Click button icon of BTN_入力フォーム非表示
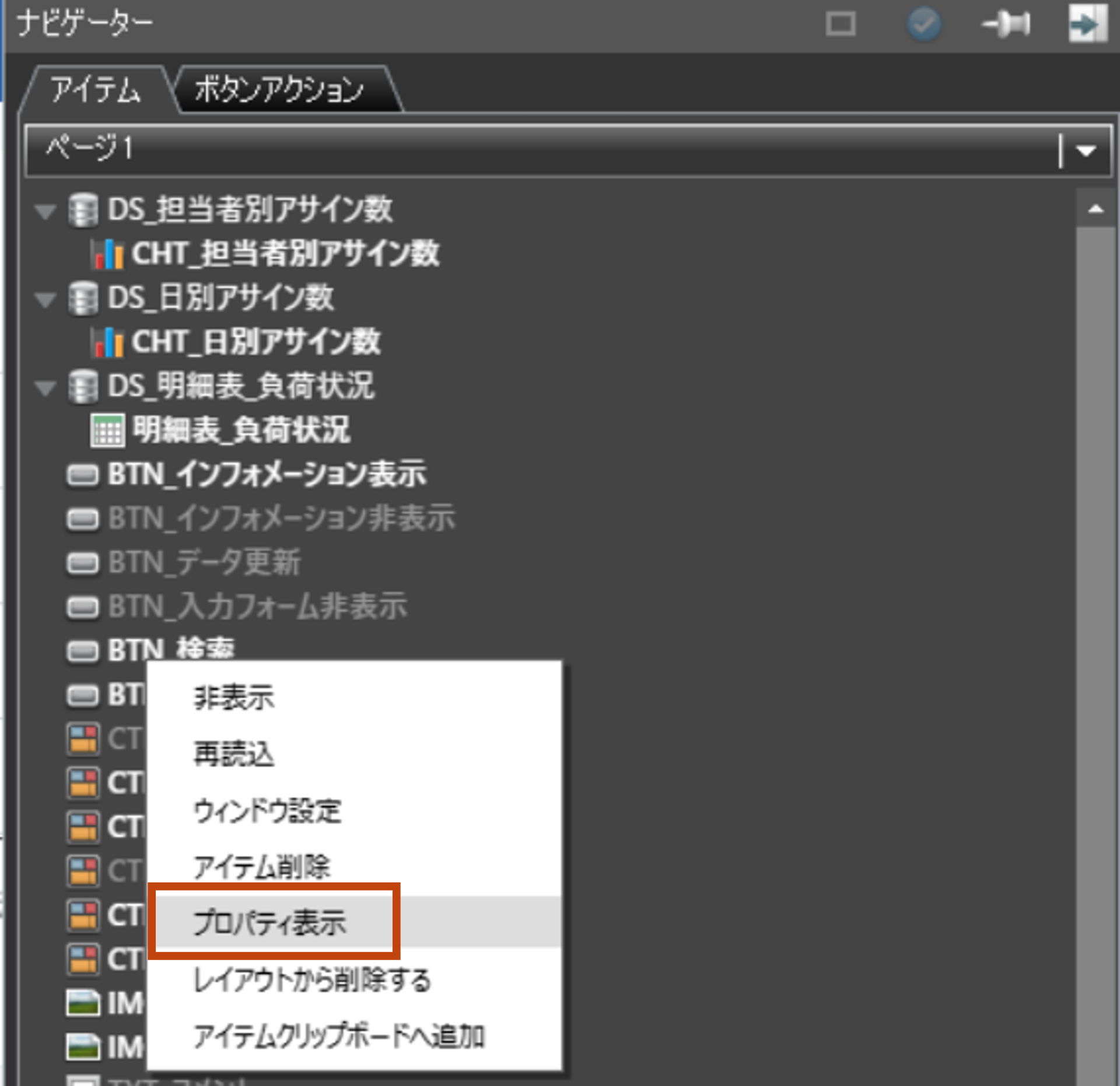The height and width of the screenshot is (1086, 1120). (x=83, y=608)
